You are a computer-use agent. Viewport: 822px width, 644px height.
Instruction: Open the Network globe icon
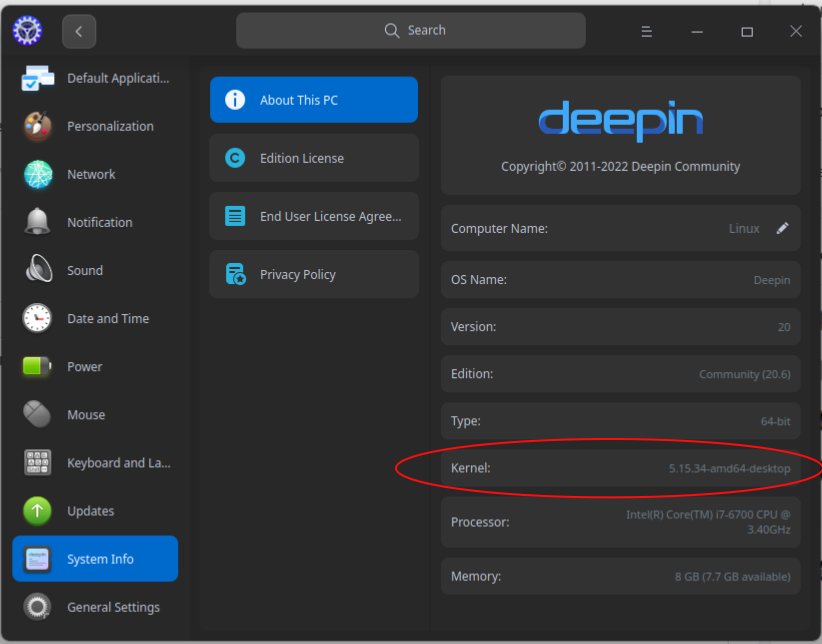[x=38, y=174]
